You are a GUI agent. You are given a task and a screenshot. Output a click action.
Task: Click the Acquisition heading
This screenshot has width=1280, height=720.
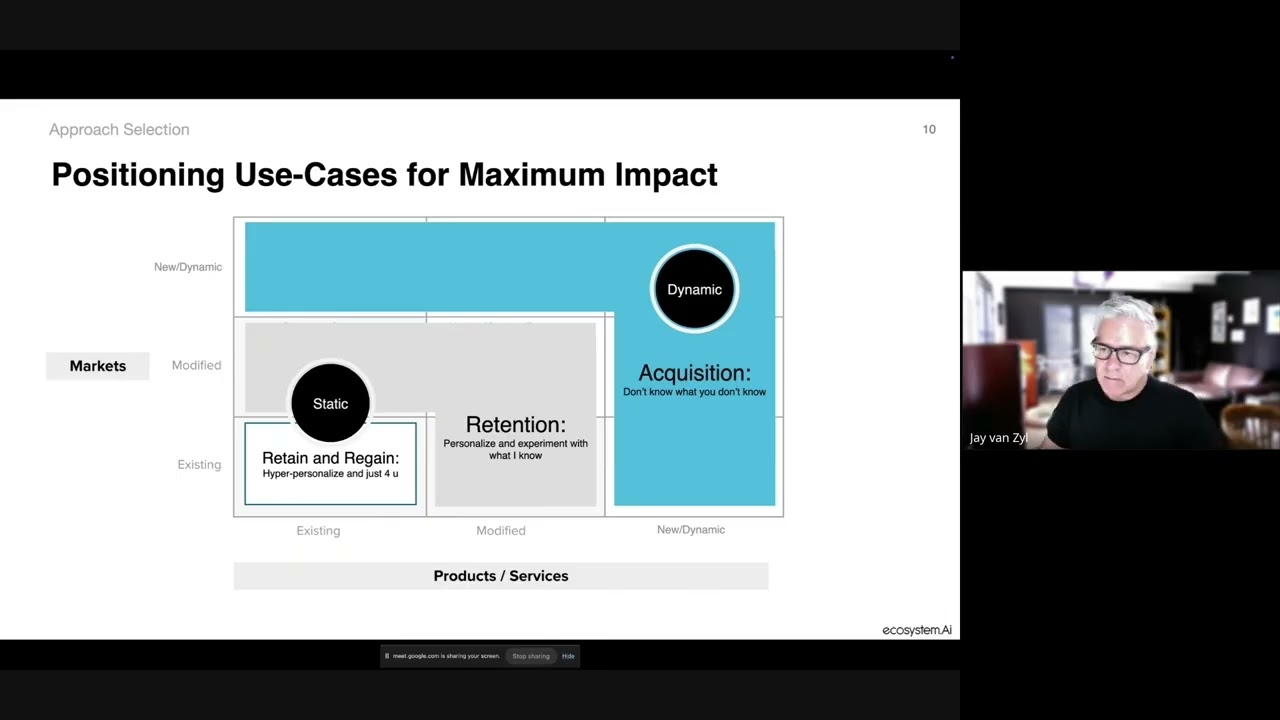[x=694, y=373]
